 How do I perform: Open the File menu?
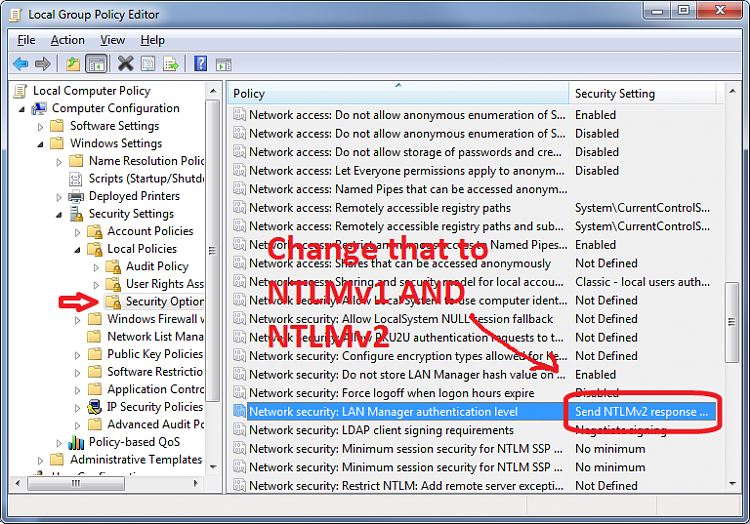tap(26, 40)
